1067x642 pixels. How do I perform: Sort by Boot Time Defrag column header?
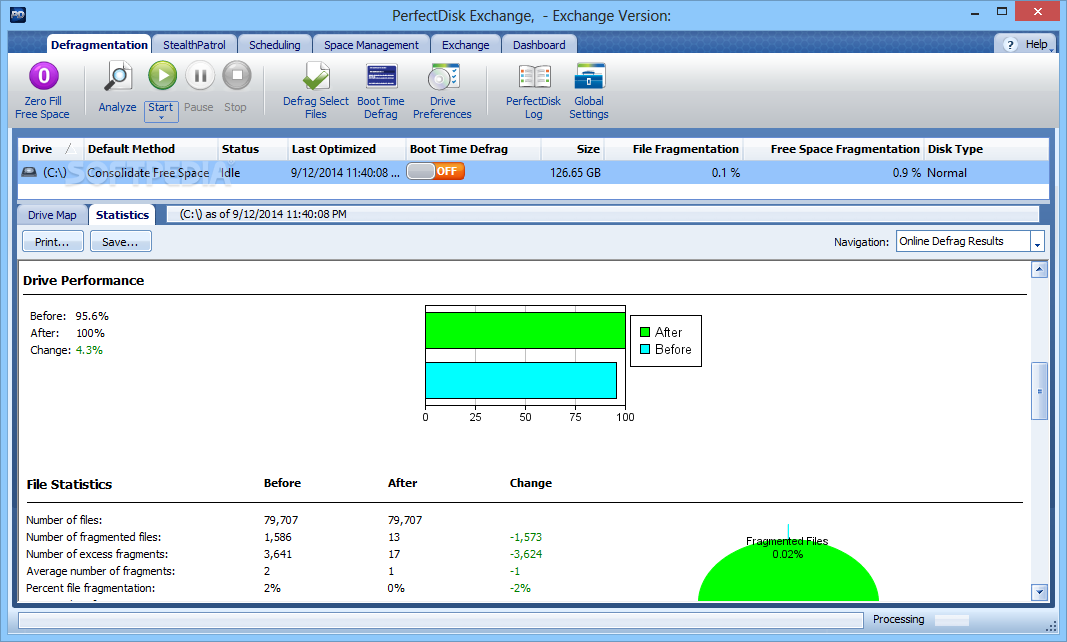click(x=473, y=149)
